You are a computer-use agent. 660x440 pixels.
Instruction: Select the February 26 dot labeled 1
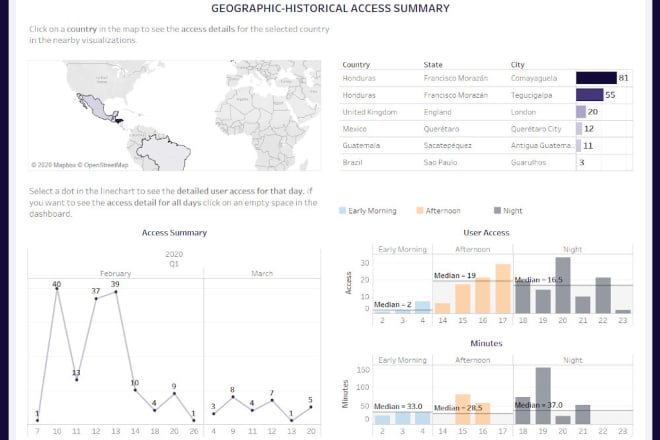(x=194, y=420)
